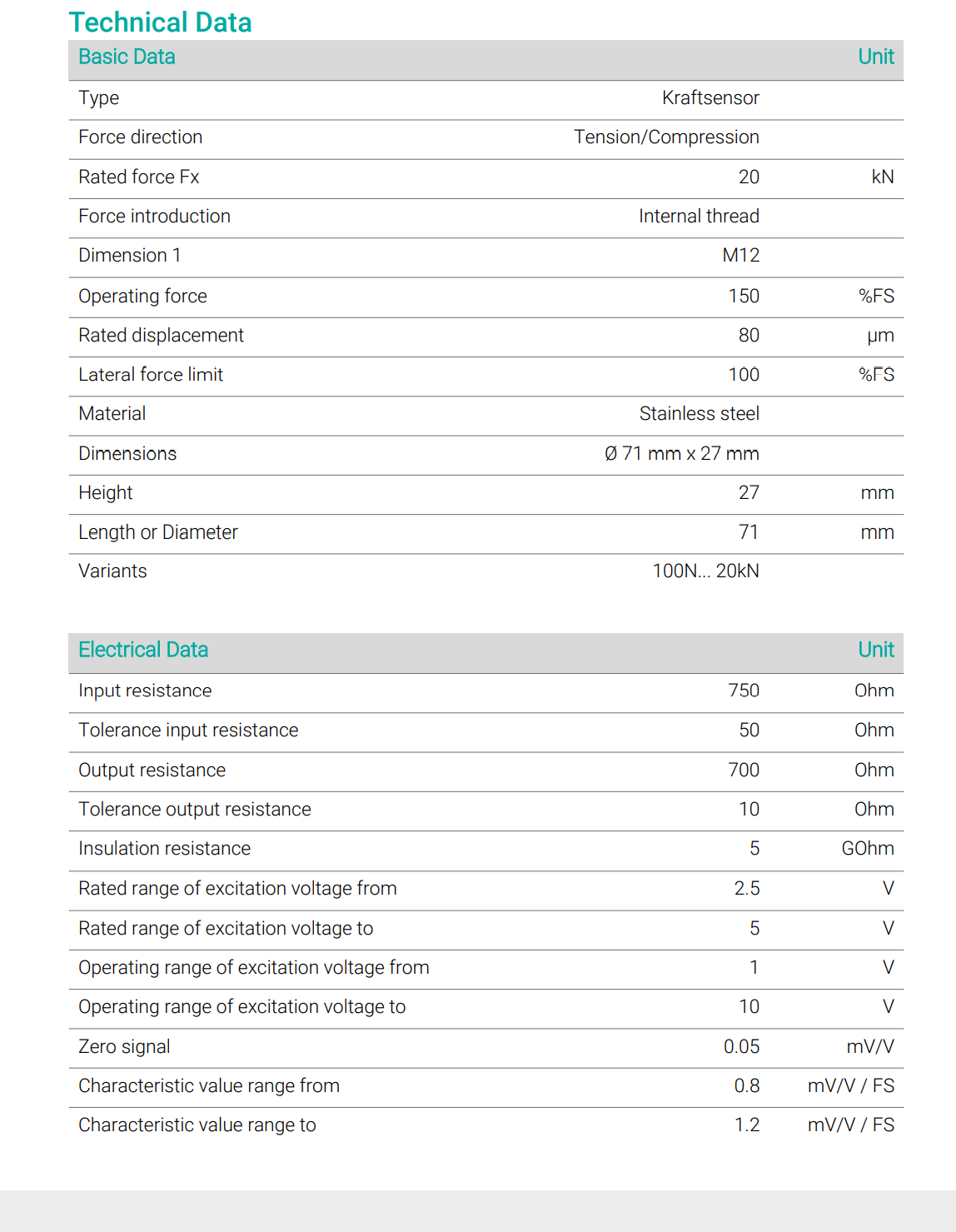Click the Rated displacement µm unit

click(880, 336)
